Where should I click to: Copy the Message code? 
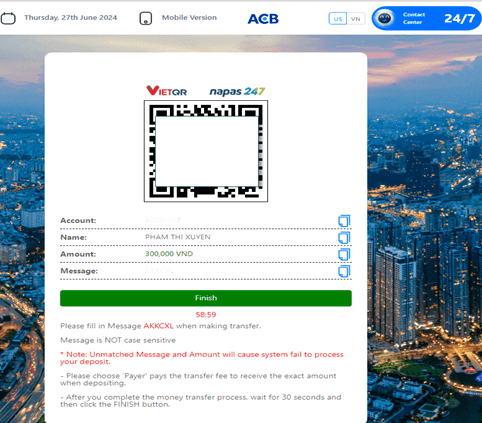[x=344, y=271]
